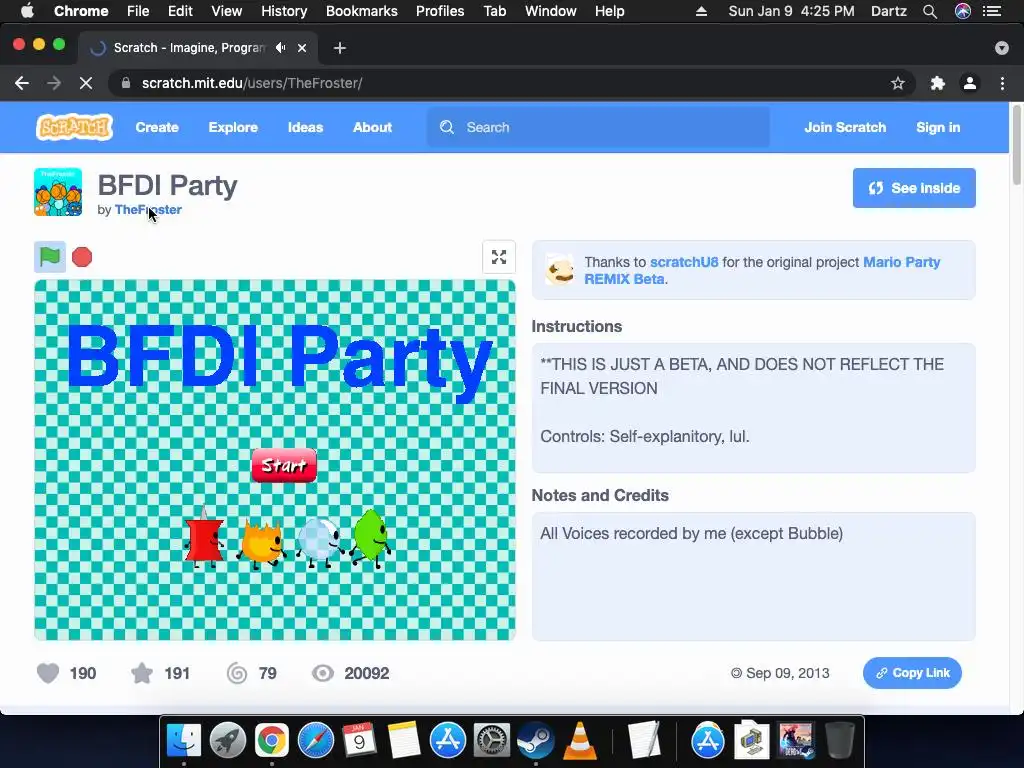Mute the tab via speaker icon
1024x768 pixels.
tap(281, 48)
